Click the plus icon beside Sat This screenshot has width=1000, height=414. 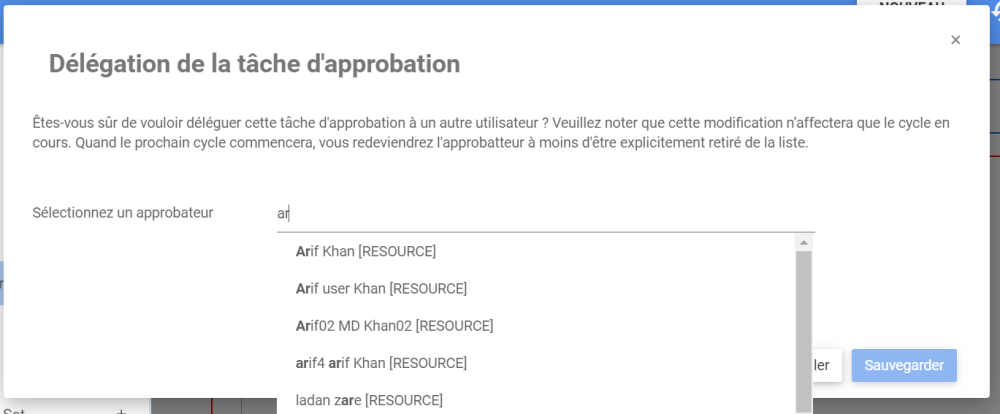[x=121, y=411]
